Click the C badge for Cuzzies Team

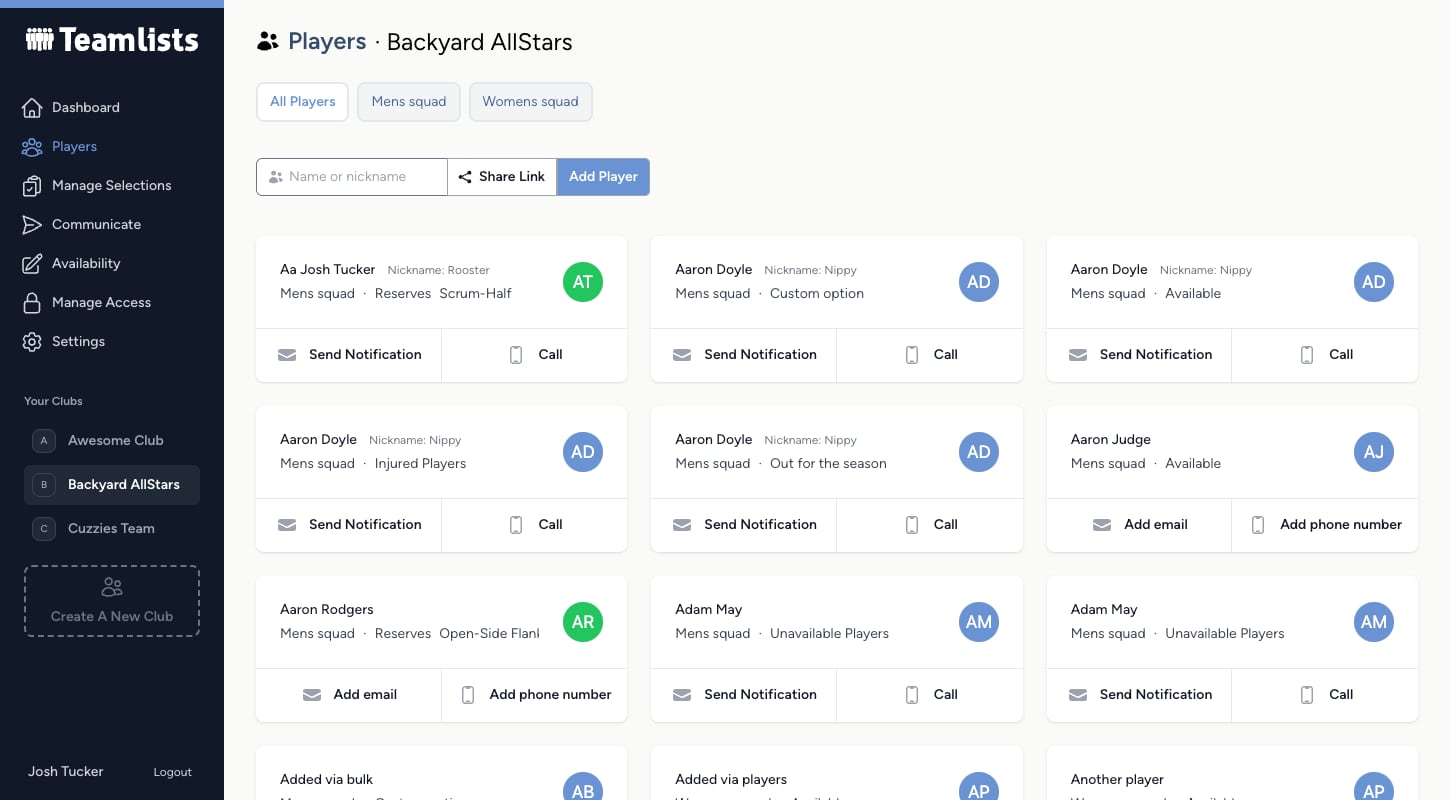[44, 528]
